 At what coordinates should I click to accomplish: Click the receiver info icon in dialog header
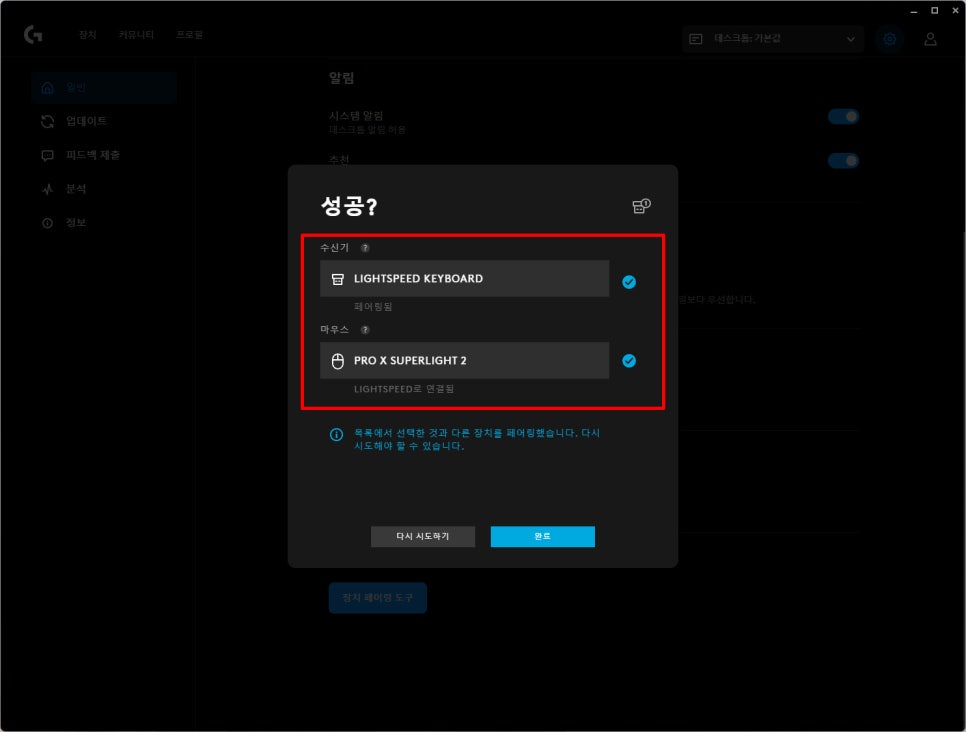point(641,206)
